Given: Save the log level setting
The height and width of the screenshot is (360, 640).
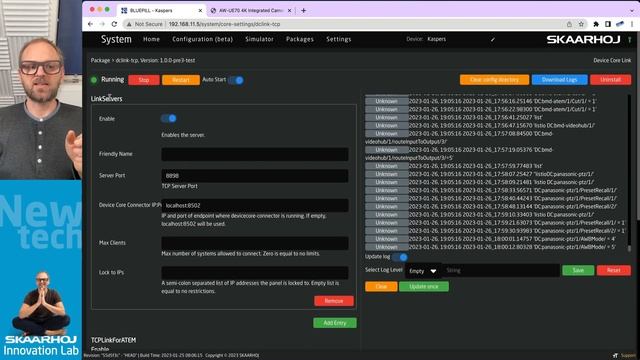Looking at the screenshot, I should coord(578,270).
